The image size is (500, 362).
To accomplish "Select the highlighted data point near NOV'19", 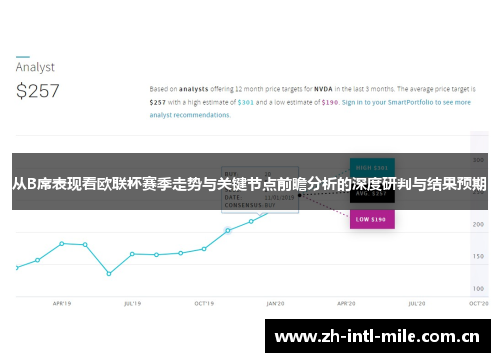I will point(228,230).
